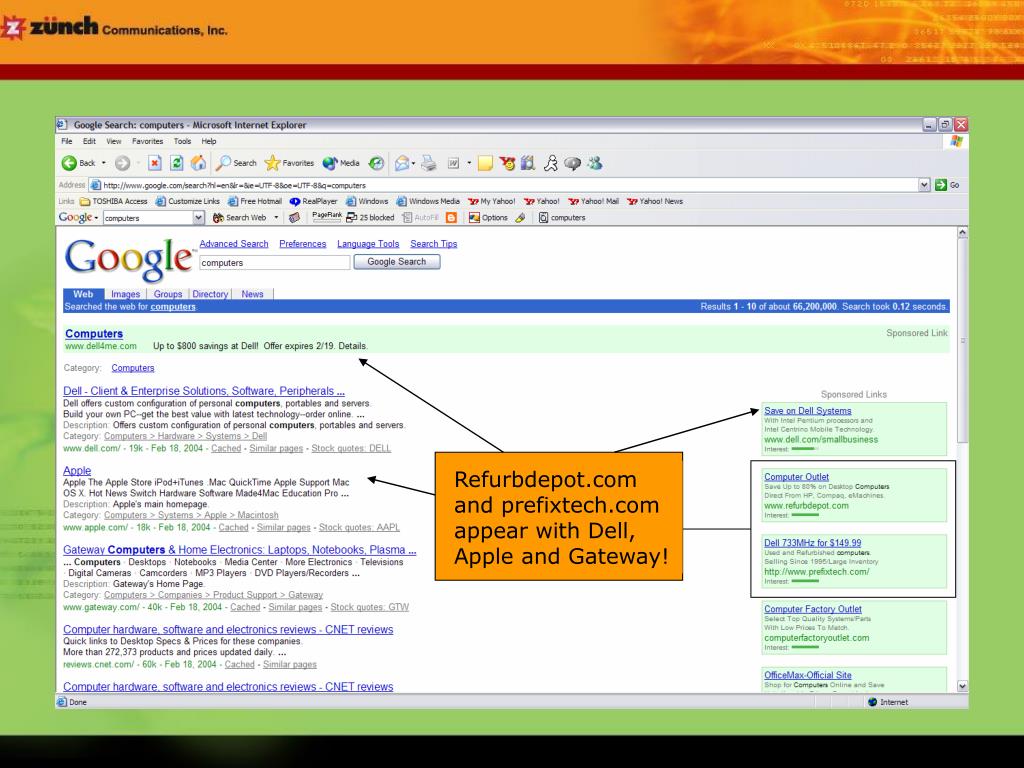
Task: Click the computers word-find toolbar button
Action: tap(562, 217)
